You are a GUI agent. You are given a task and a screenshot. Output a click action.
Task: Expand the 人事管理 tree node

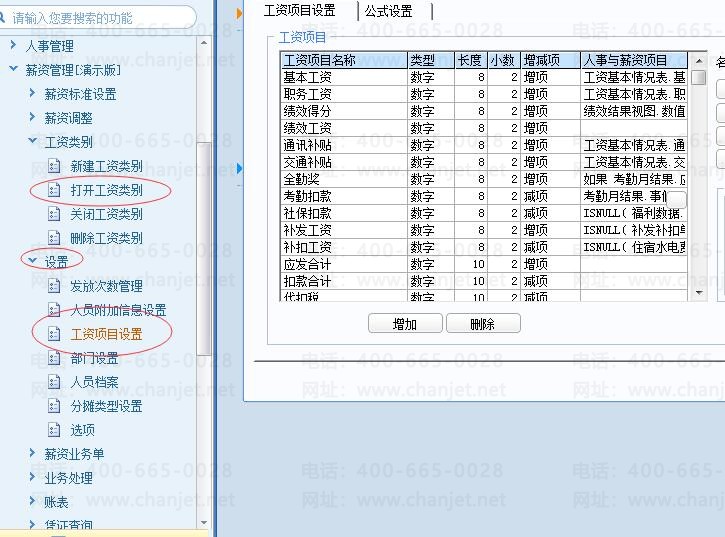tap(13, 45)
